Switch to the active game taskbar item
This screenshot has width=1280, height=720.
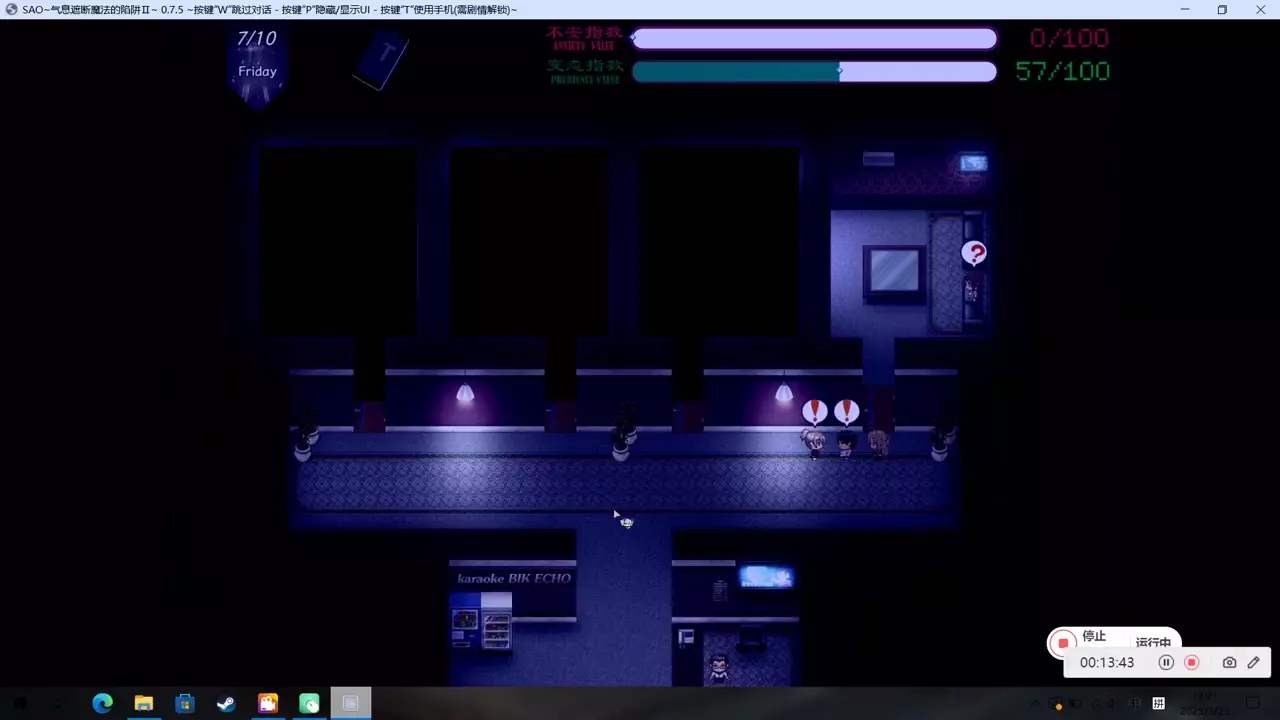click(x=350, y=703)
